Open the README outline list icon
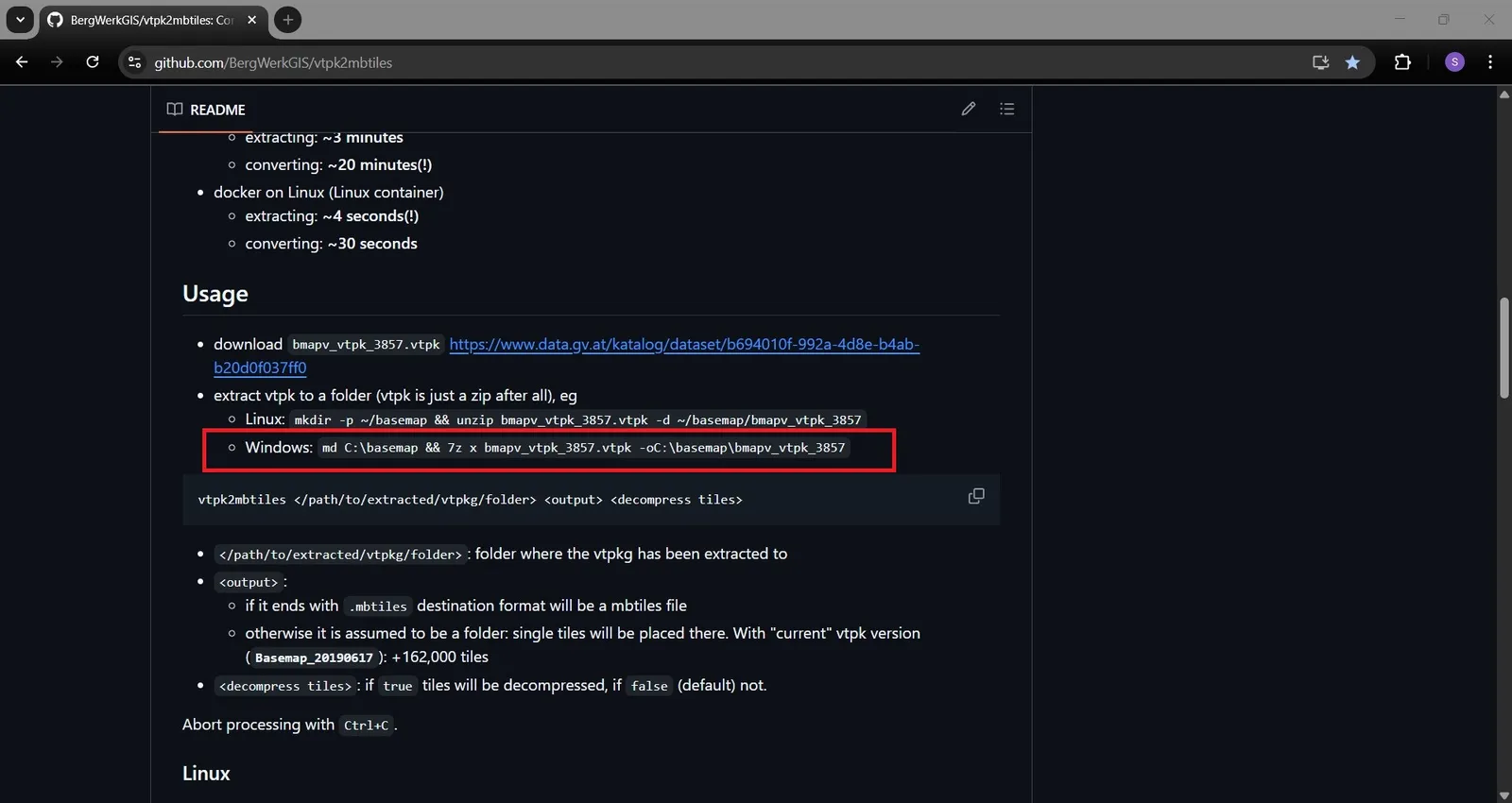 (x=1007, y=110)
